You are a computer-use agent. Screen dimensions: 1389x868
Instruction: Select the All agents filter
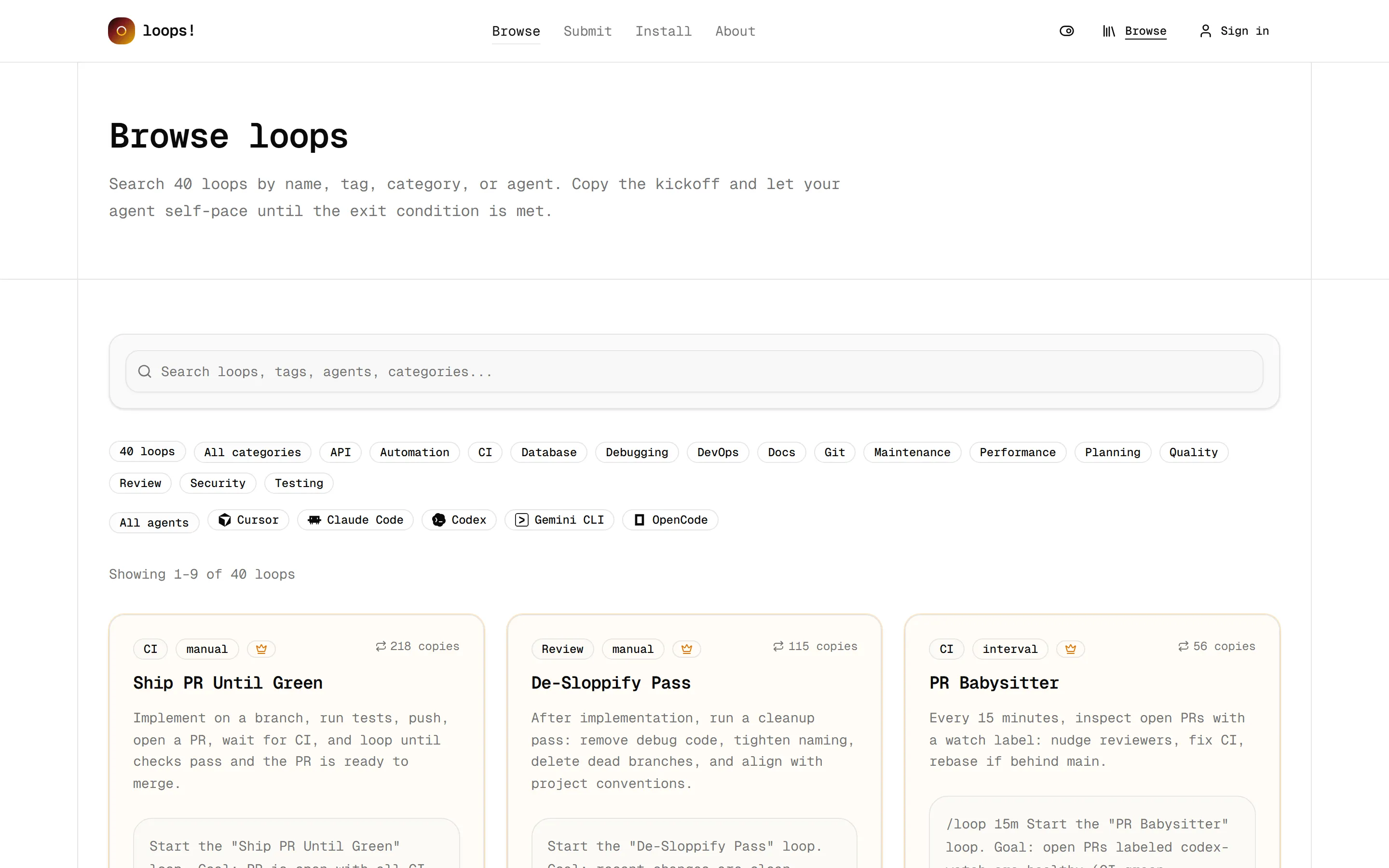tap(154, 522)
